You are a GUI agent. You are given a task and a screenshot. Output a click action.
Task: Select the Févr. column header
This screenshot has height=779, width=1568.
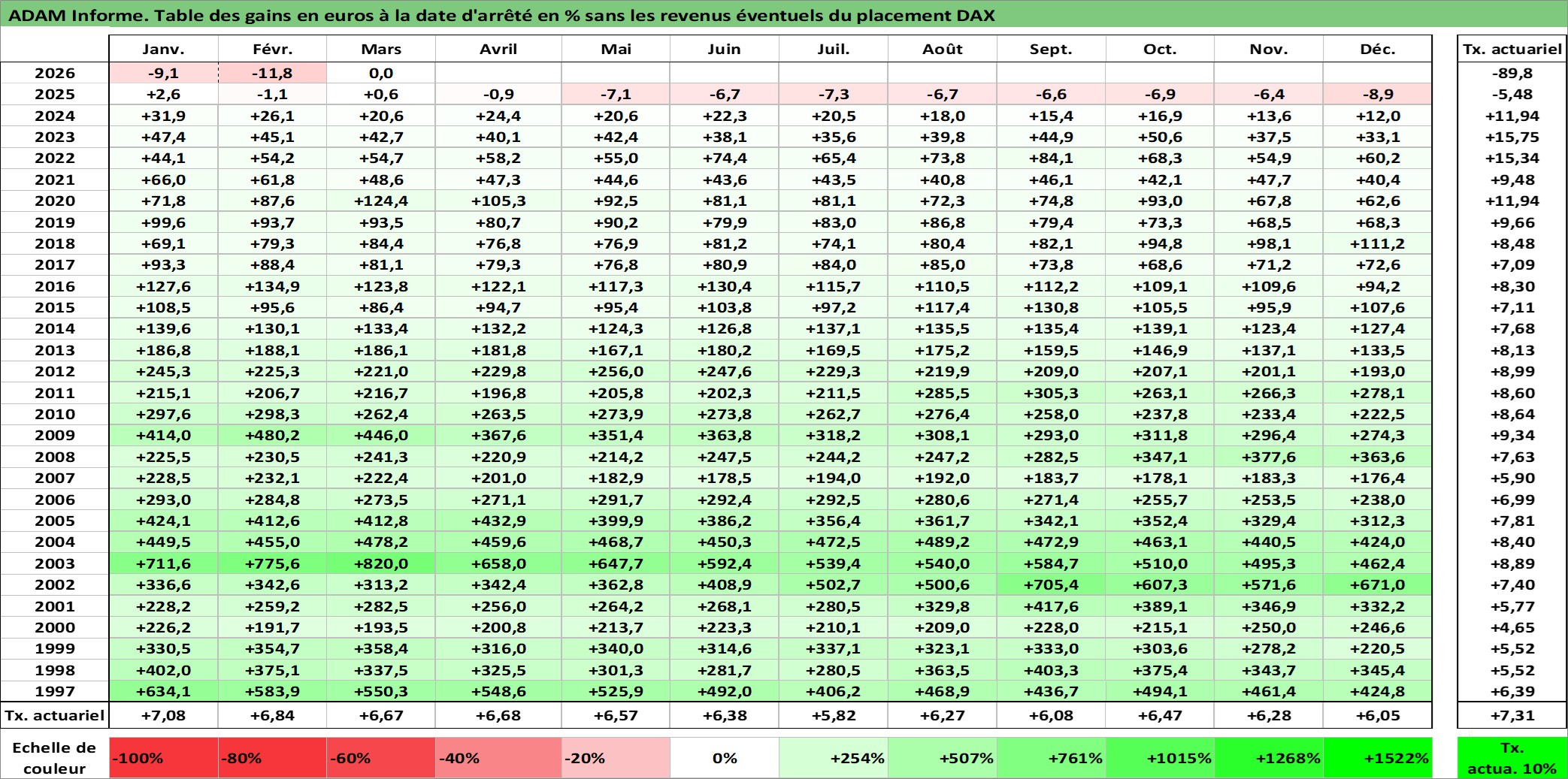coord(272,49)
